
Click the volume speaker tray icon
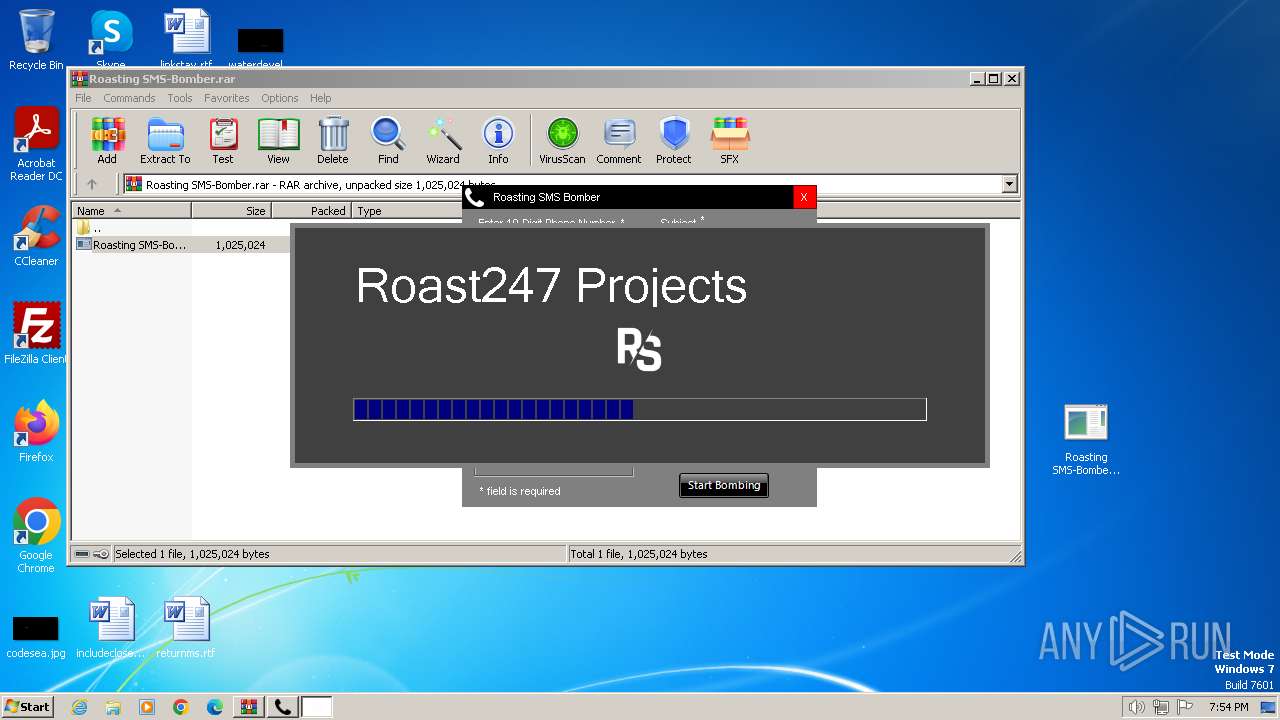[1136, 707]
